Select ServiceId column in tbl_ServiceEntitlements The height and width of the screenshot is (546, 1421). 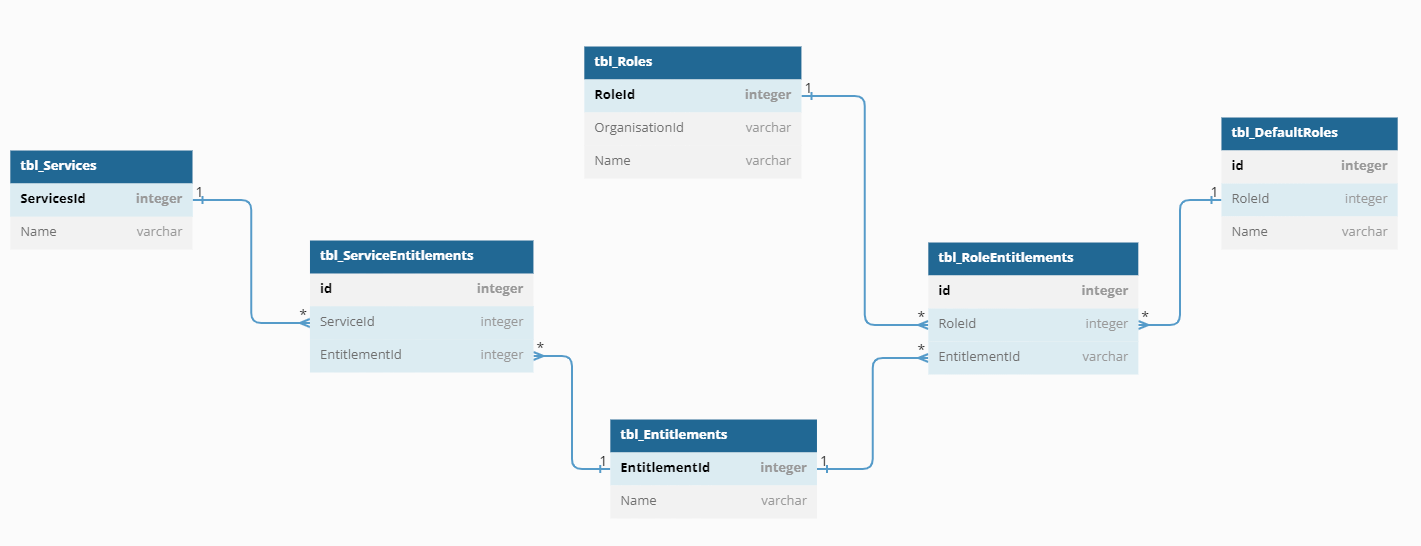click(x=421, y=322)
